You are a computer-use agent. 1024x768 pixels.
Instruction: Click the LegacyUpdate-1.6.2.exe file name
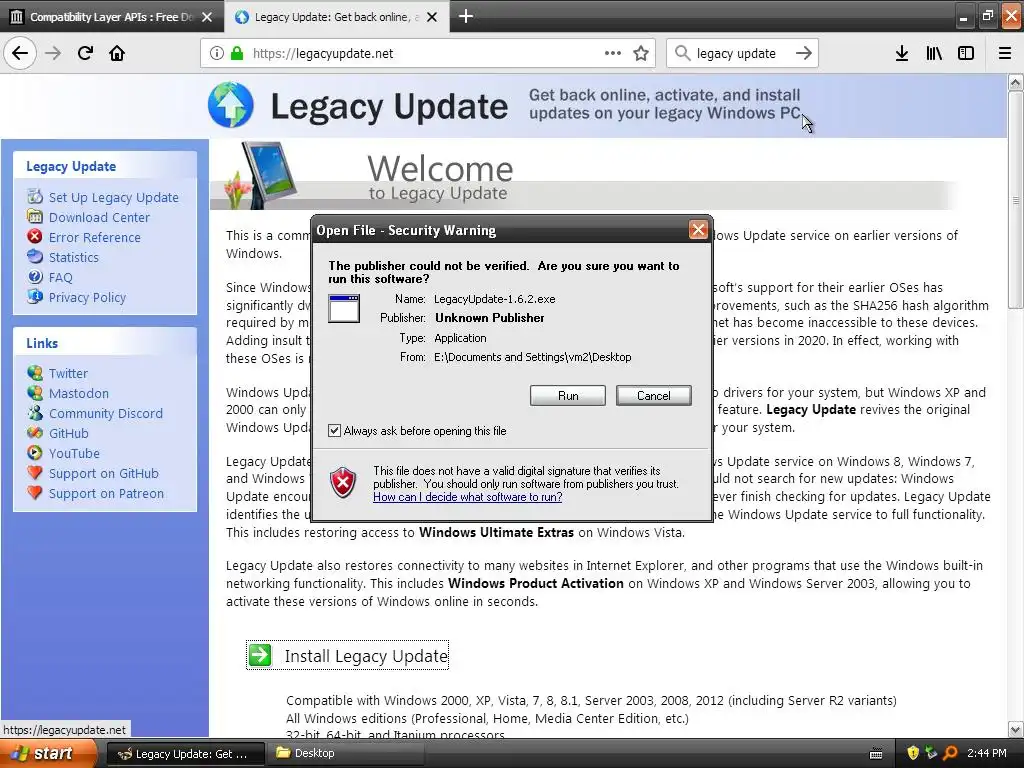pyautogui.click(x=494, y=299)
